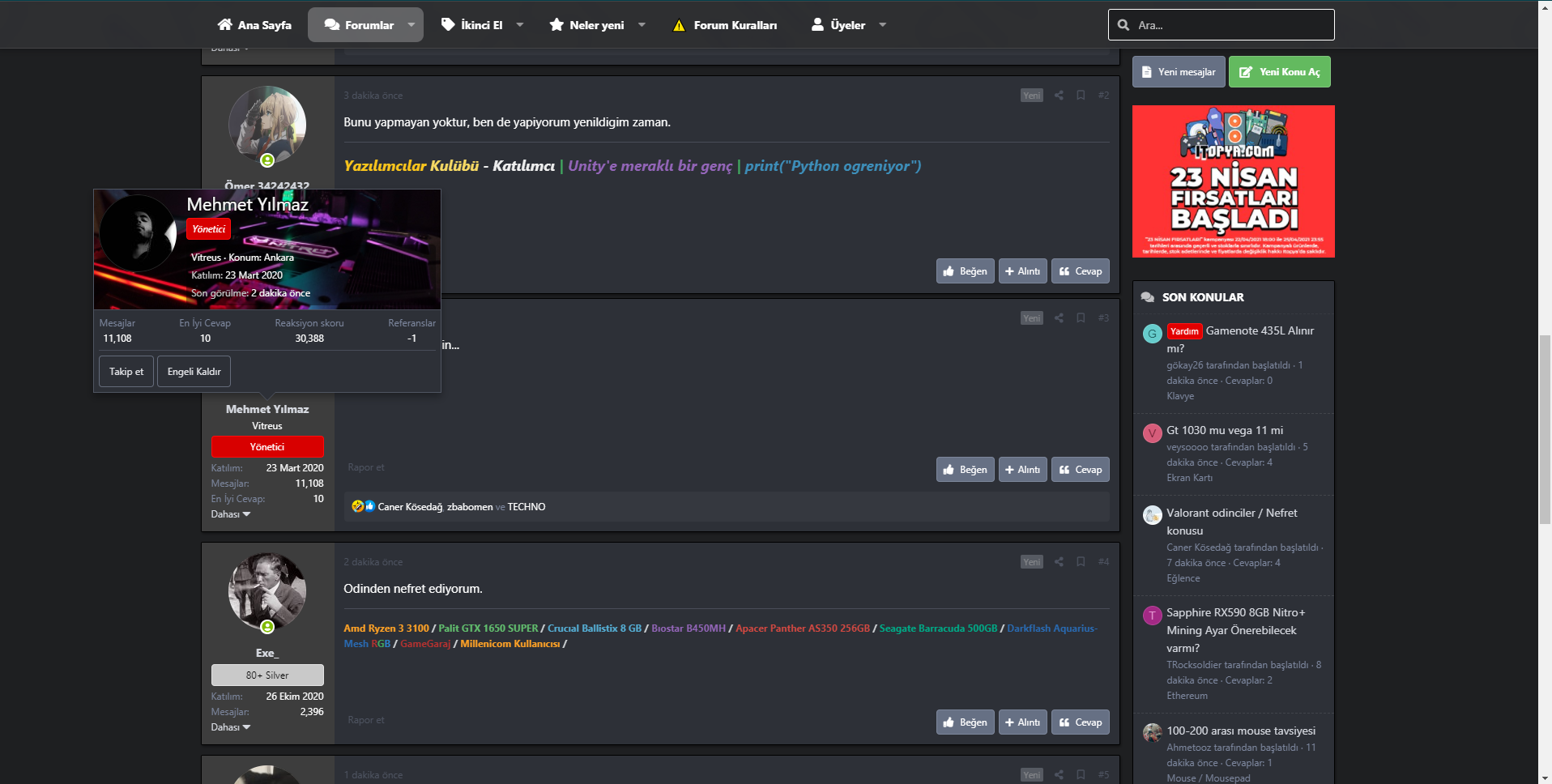Open thread Gamenote 435L Alınır mı?
The height and width of the screenshot is (784, 1552).
coord(1240,339)
